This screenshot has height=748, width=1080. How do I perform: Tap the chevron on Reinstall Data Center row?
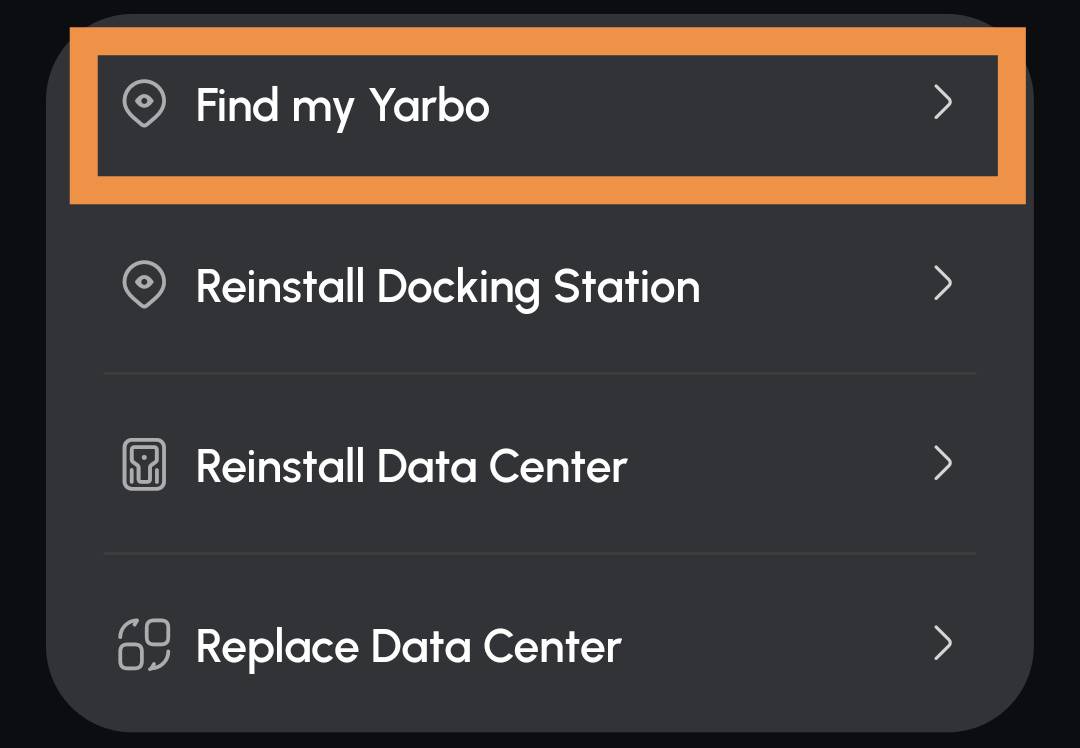(943, 463)
